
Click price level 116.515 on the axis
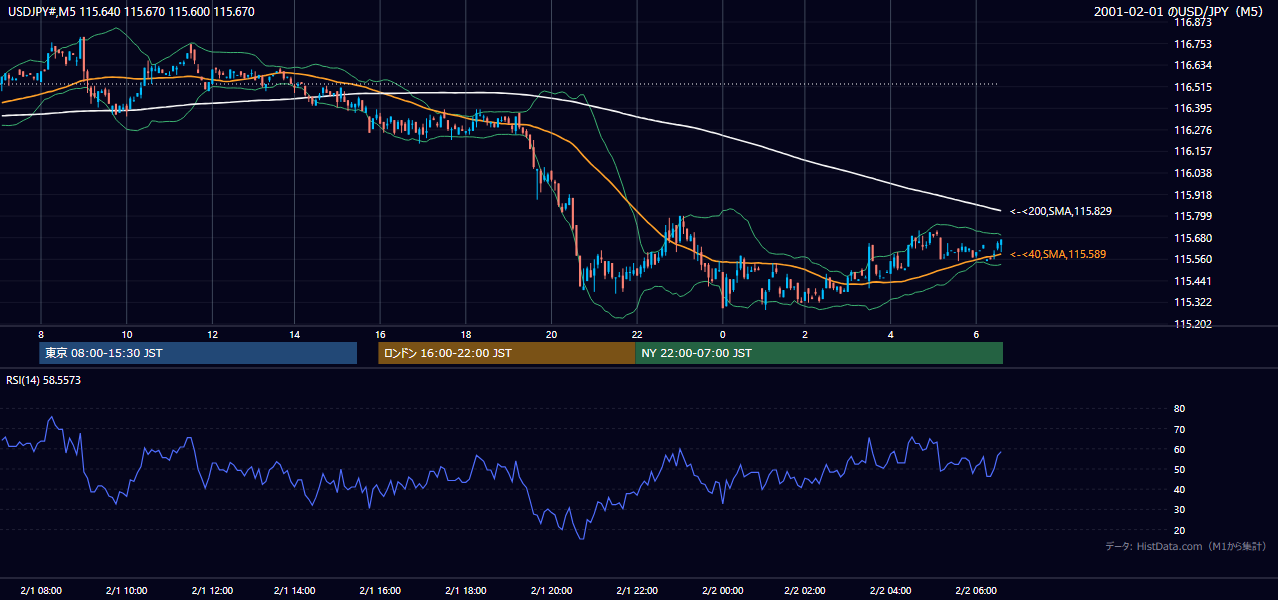[1192, 87]
